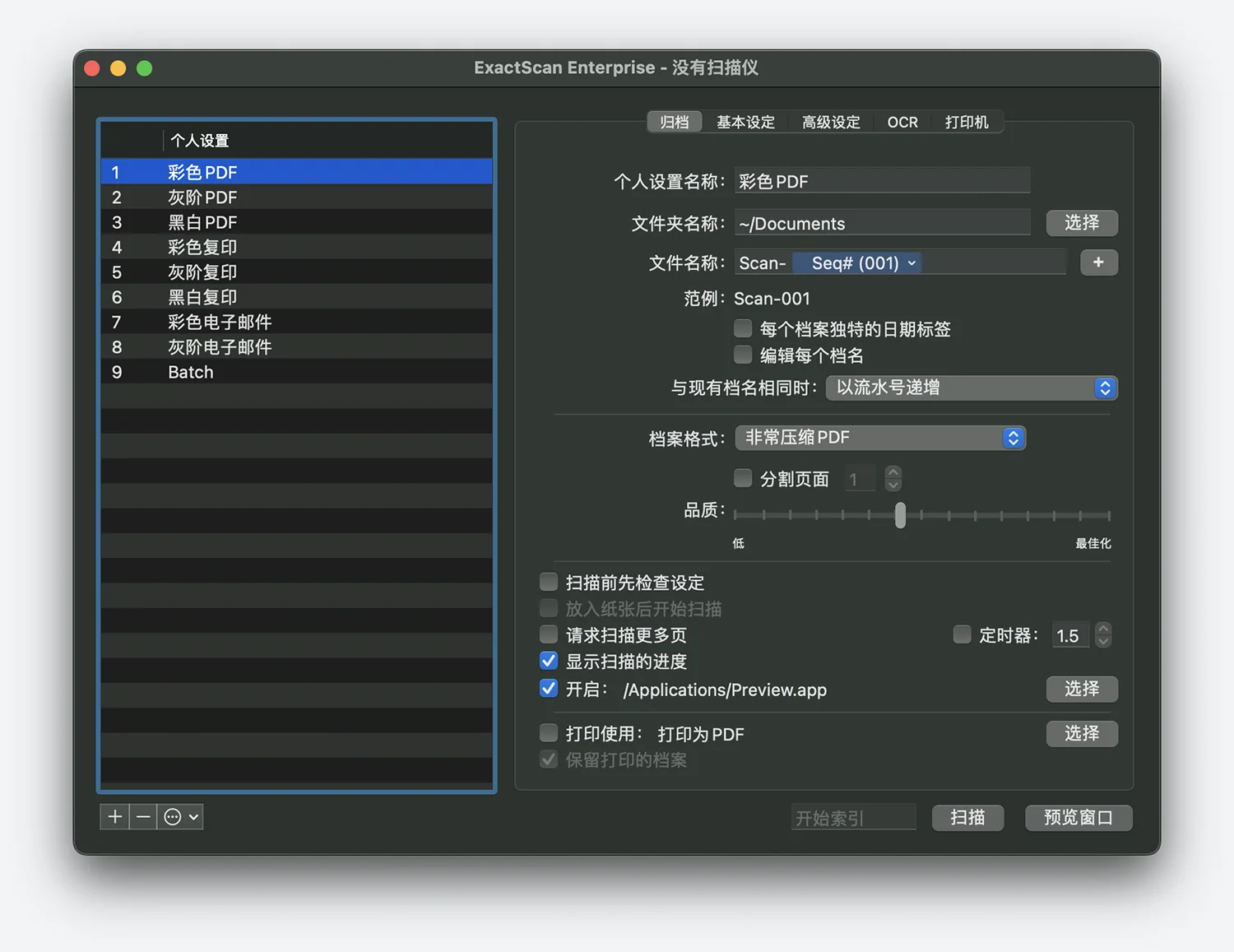Click the 扫描 scan button
1234x952 pixels.
(967, 817)
